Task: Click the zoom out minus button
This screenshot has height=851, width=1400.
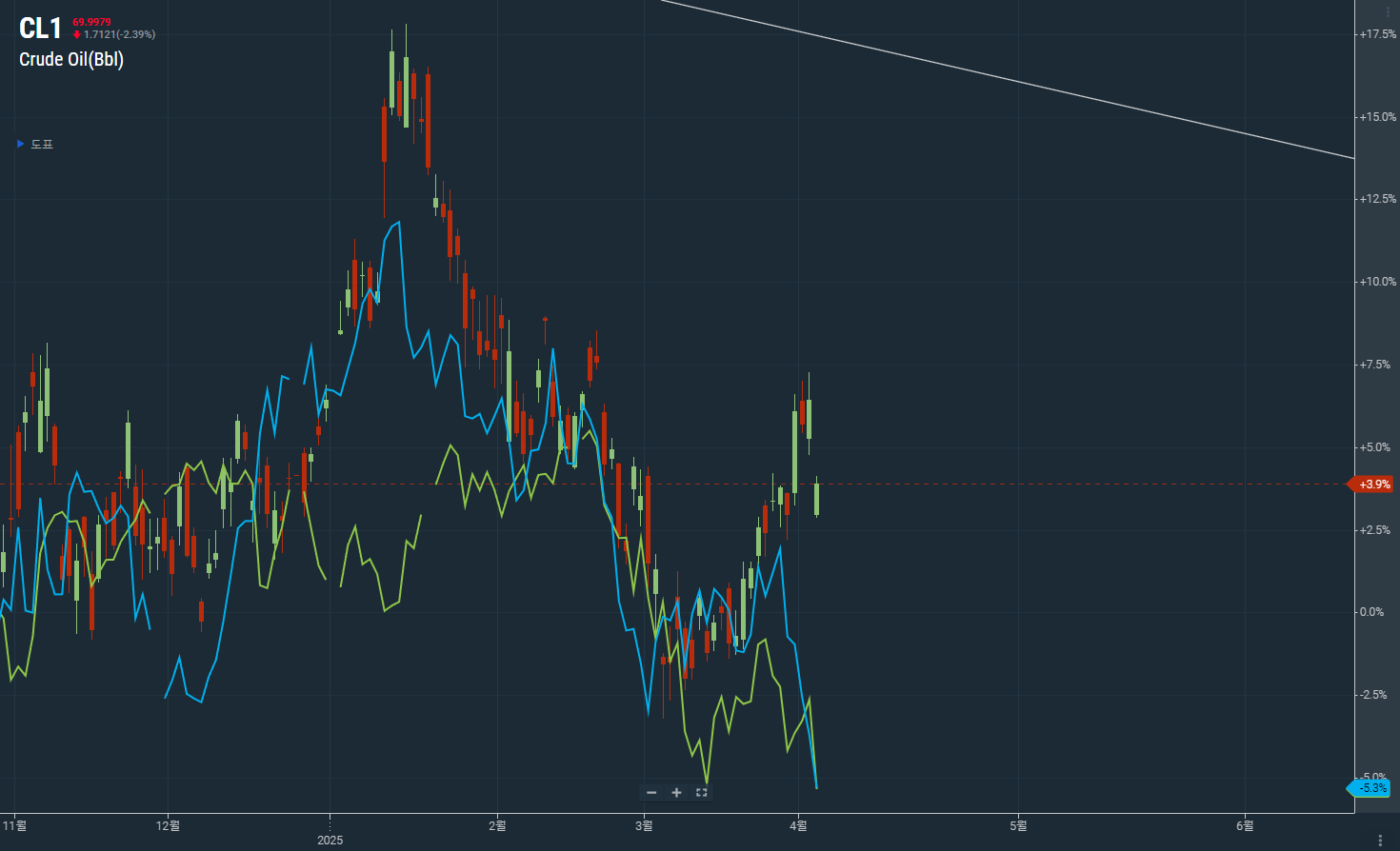Action: [651, 792]
